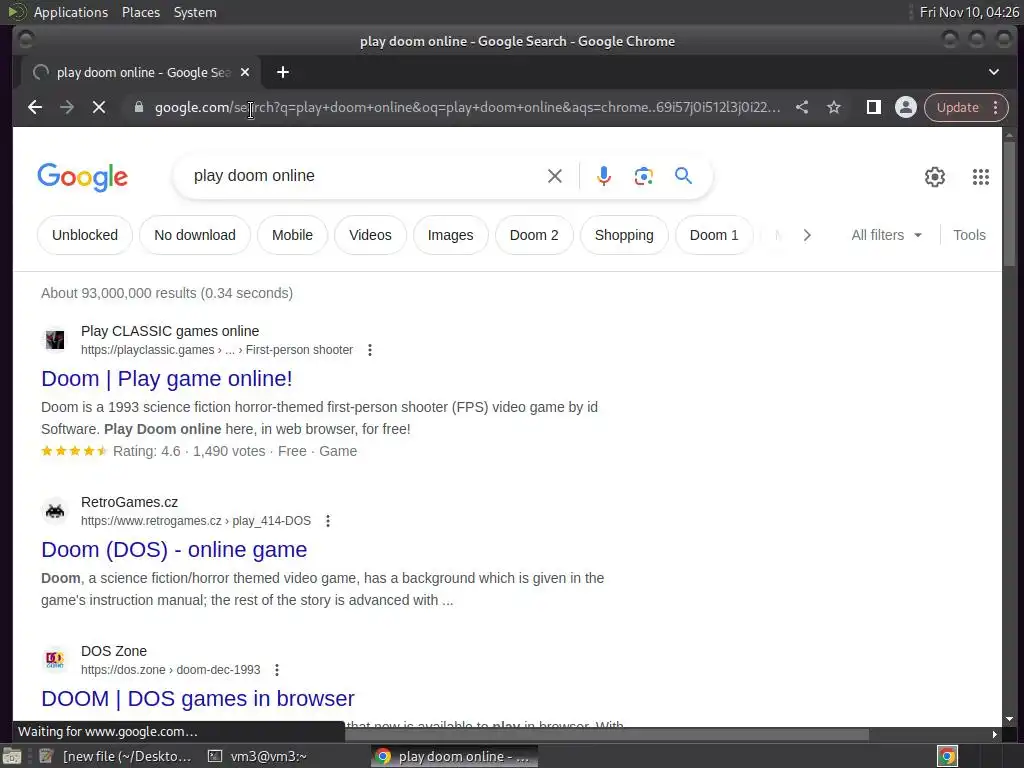Open the Google apps grid

(x=980, y=176)
